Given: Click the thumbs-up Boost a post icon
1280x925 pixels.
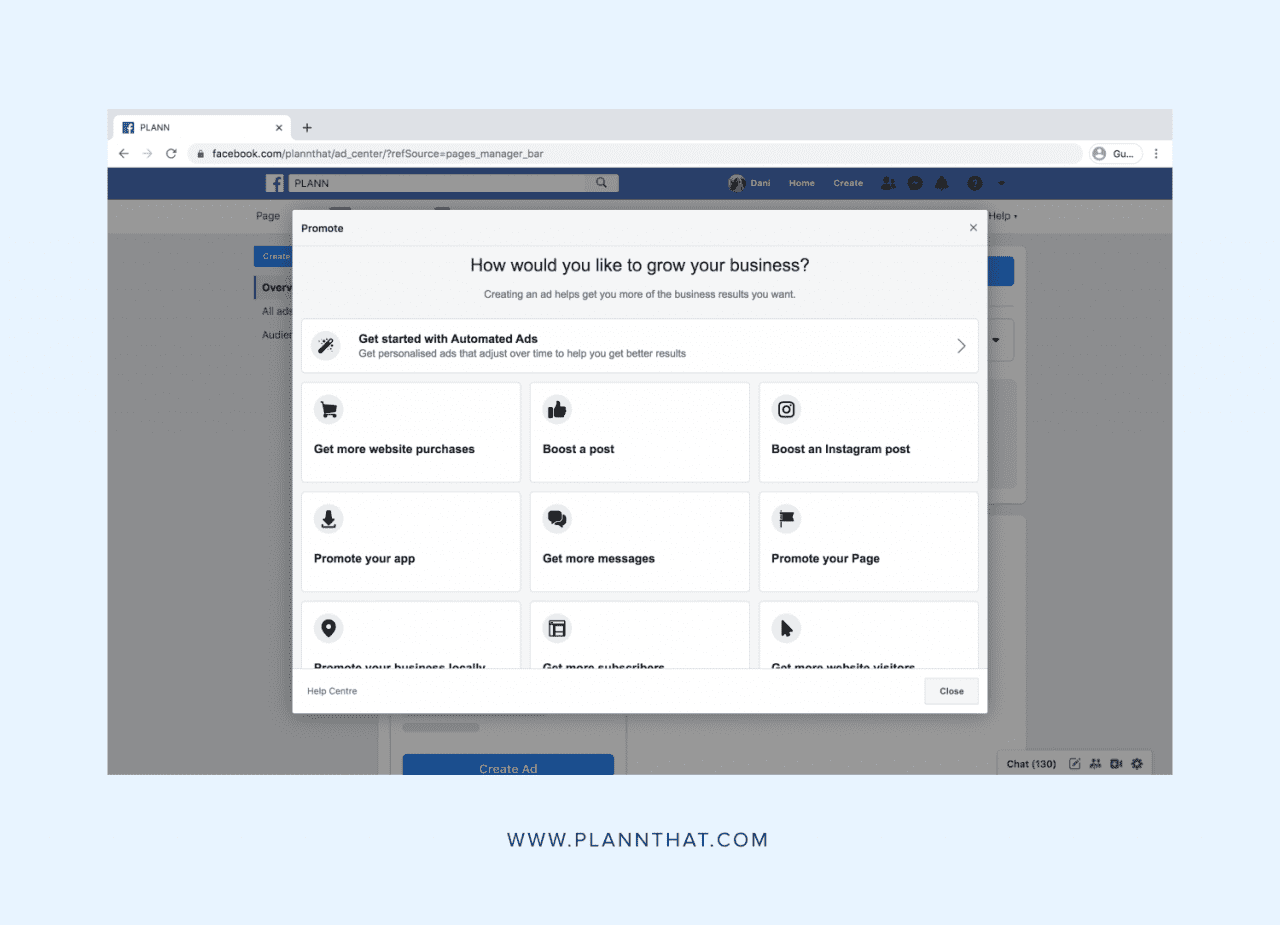Looking at the screenshot, I should 557,409.
